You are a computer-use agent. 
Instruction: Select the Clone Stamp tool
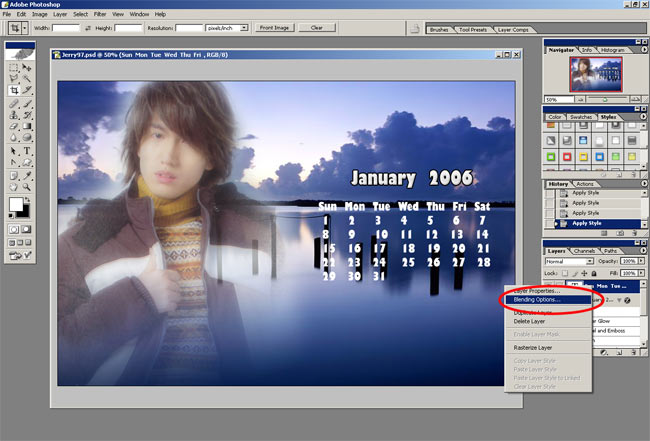(x=14, y=115)
